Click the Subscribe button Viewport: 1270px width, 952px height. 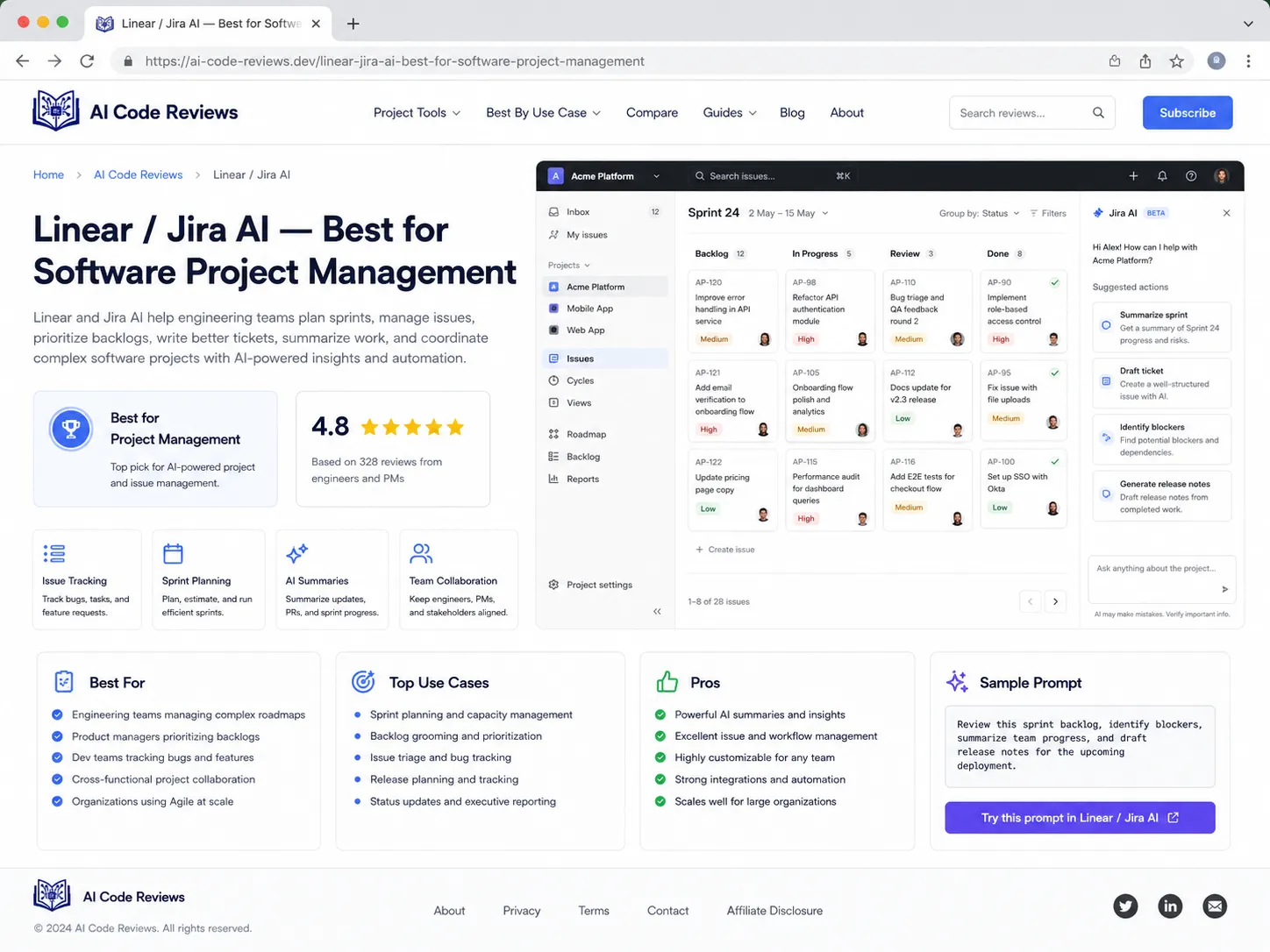(1188, 113)
